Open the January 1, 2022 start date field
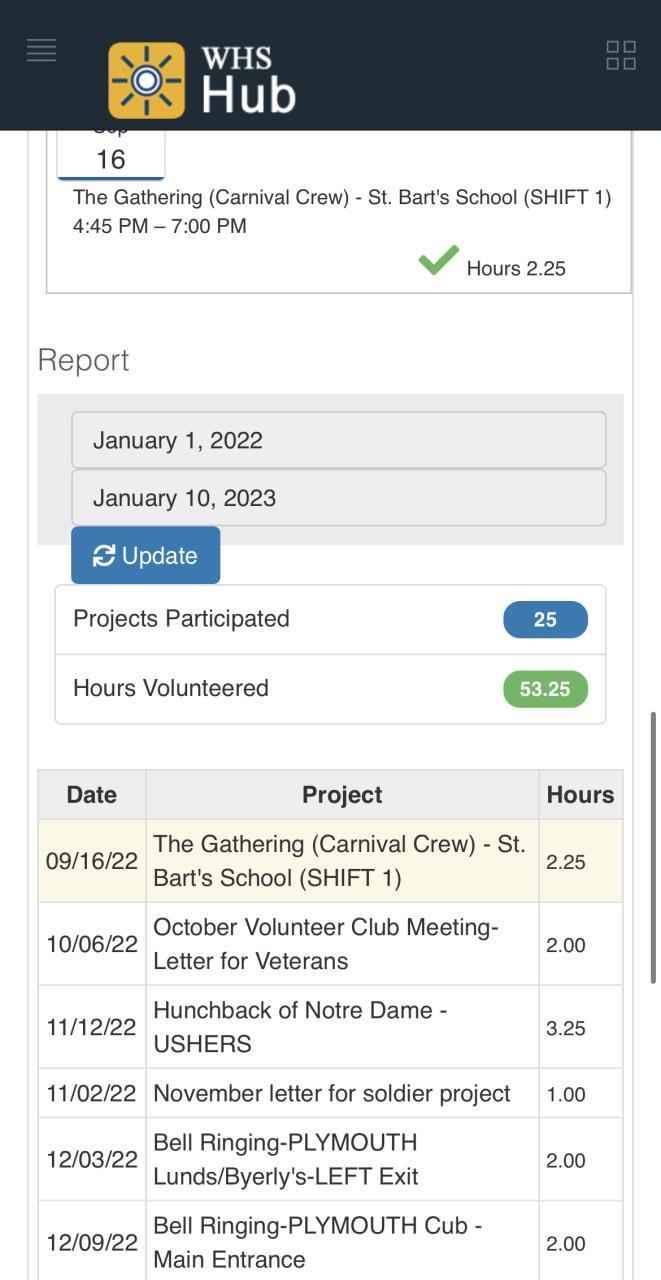Screen dimensions: 661x1280 pyautogui.click(x=338, y=440)
